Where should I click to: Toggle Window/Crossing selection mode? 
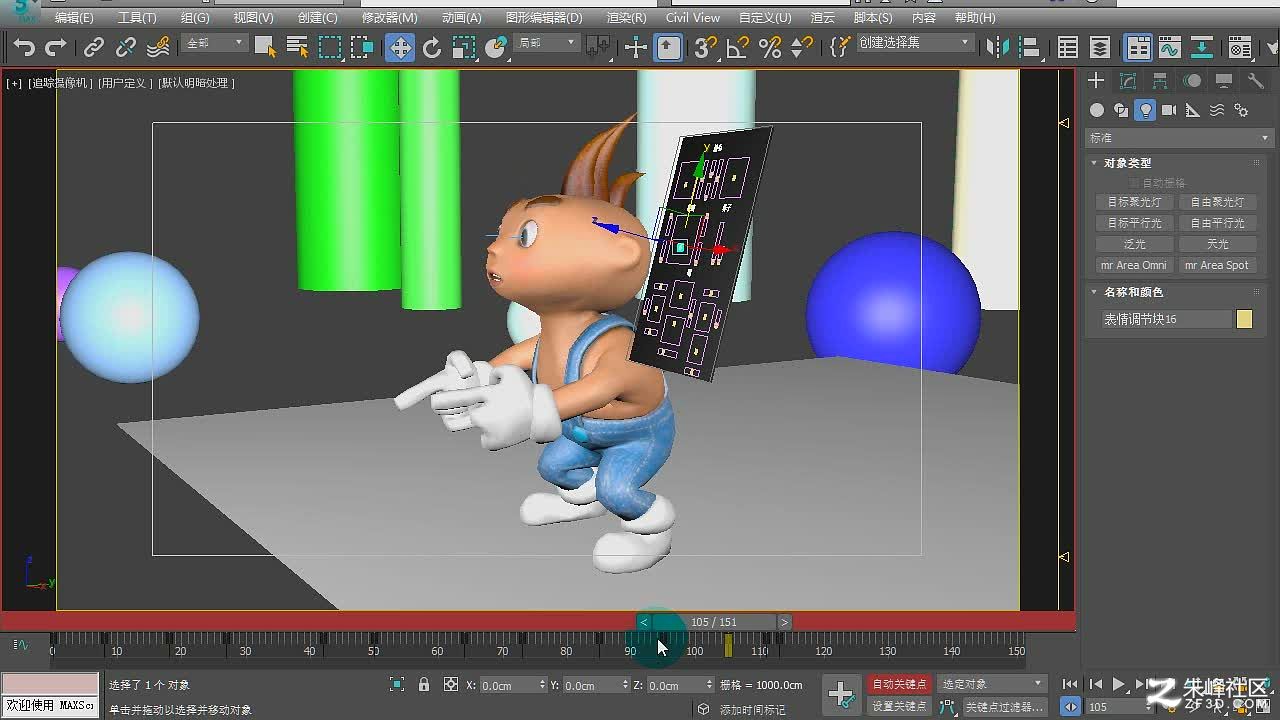362,47
